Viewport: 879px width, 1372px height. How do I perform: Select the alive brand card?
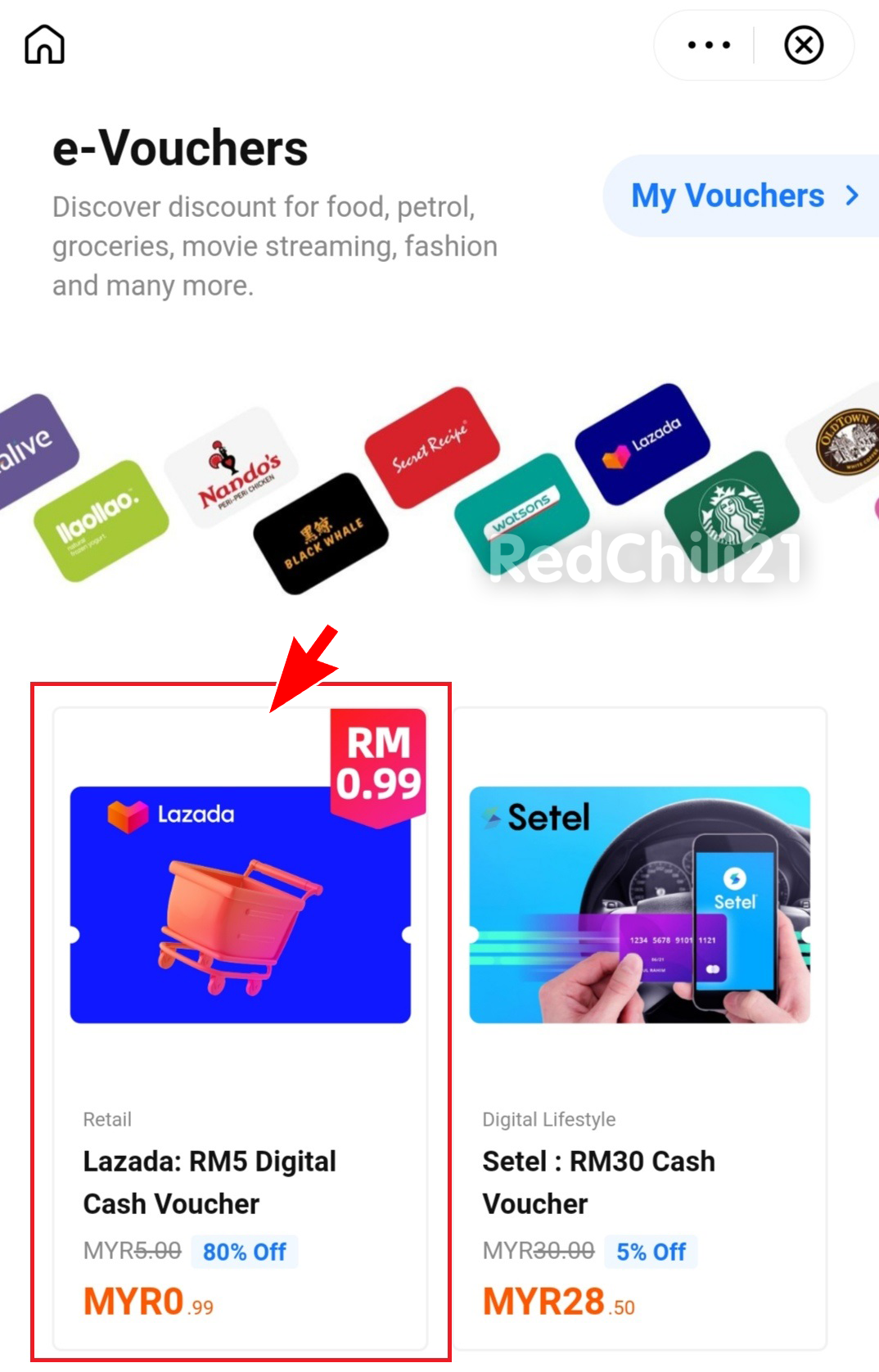point(33,450)
